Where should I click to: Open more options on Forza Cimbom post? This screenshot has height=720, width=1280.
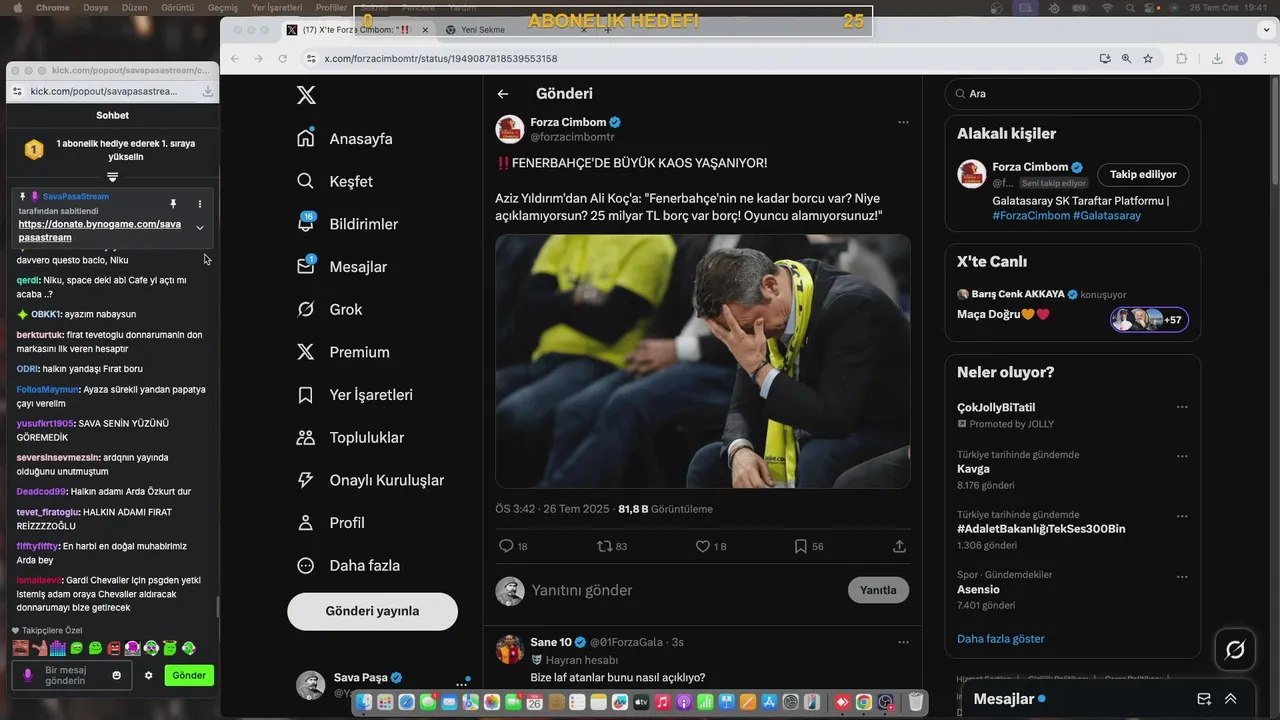coord(903,122)
